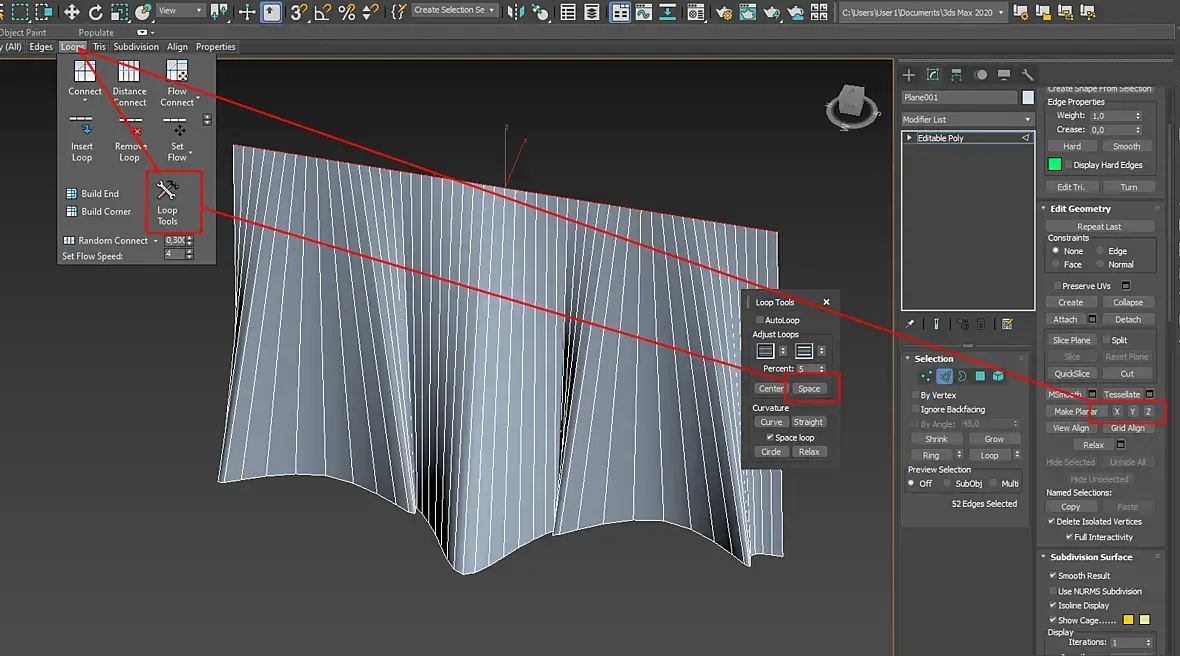The image size is (1180, 656).
Task: Open the Modifier List dropdown
Action: pos(967,119)
